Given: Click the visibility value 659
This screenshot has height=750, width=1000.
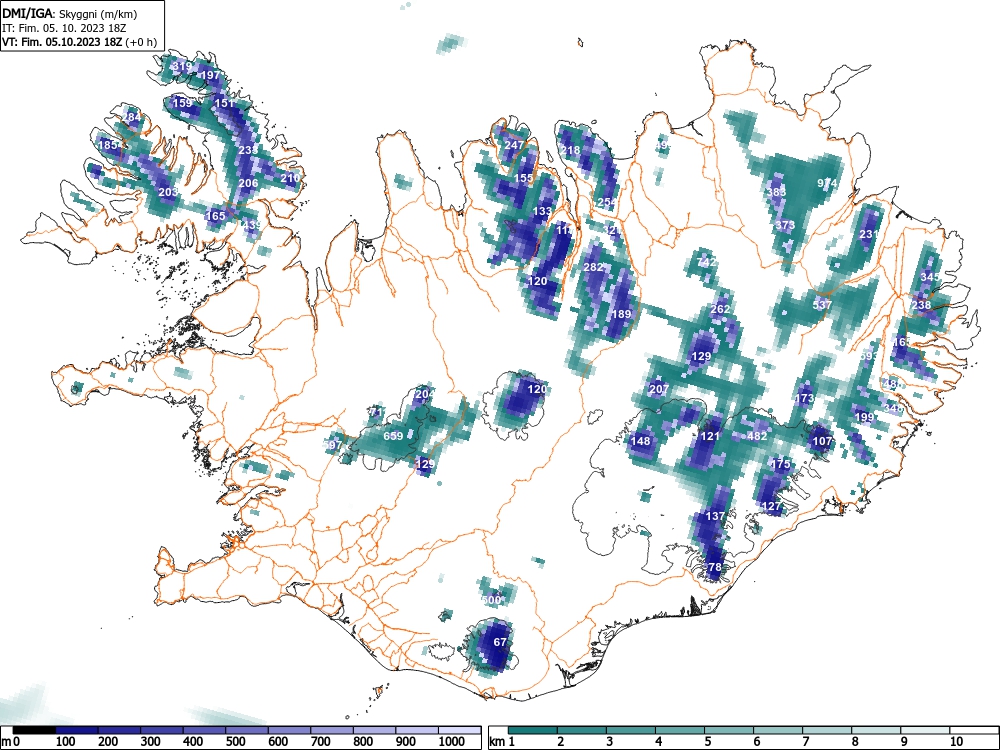Looking at the screenshot, I should pos(393,436).
